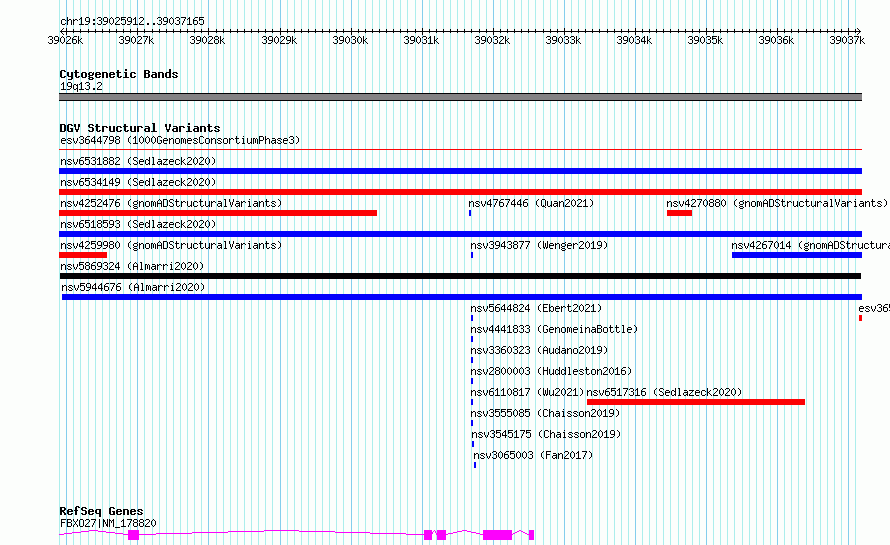Image resolution: width=890 pixels, height=545 pixels.
Task: Click the nsv4252476 gnomAD red variant bar
Action: click(x=218, y=213)
